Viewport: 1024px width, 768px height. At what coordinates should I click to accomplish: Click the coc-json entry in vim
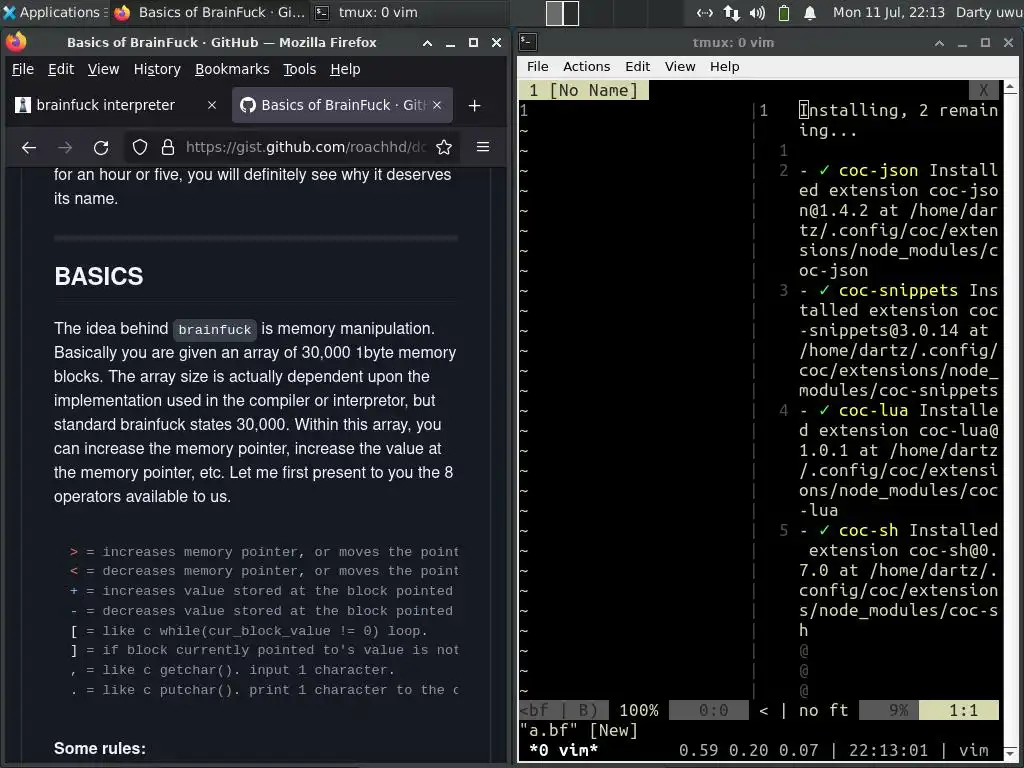(x=899, y=220)
